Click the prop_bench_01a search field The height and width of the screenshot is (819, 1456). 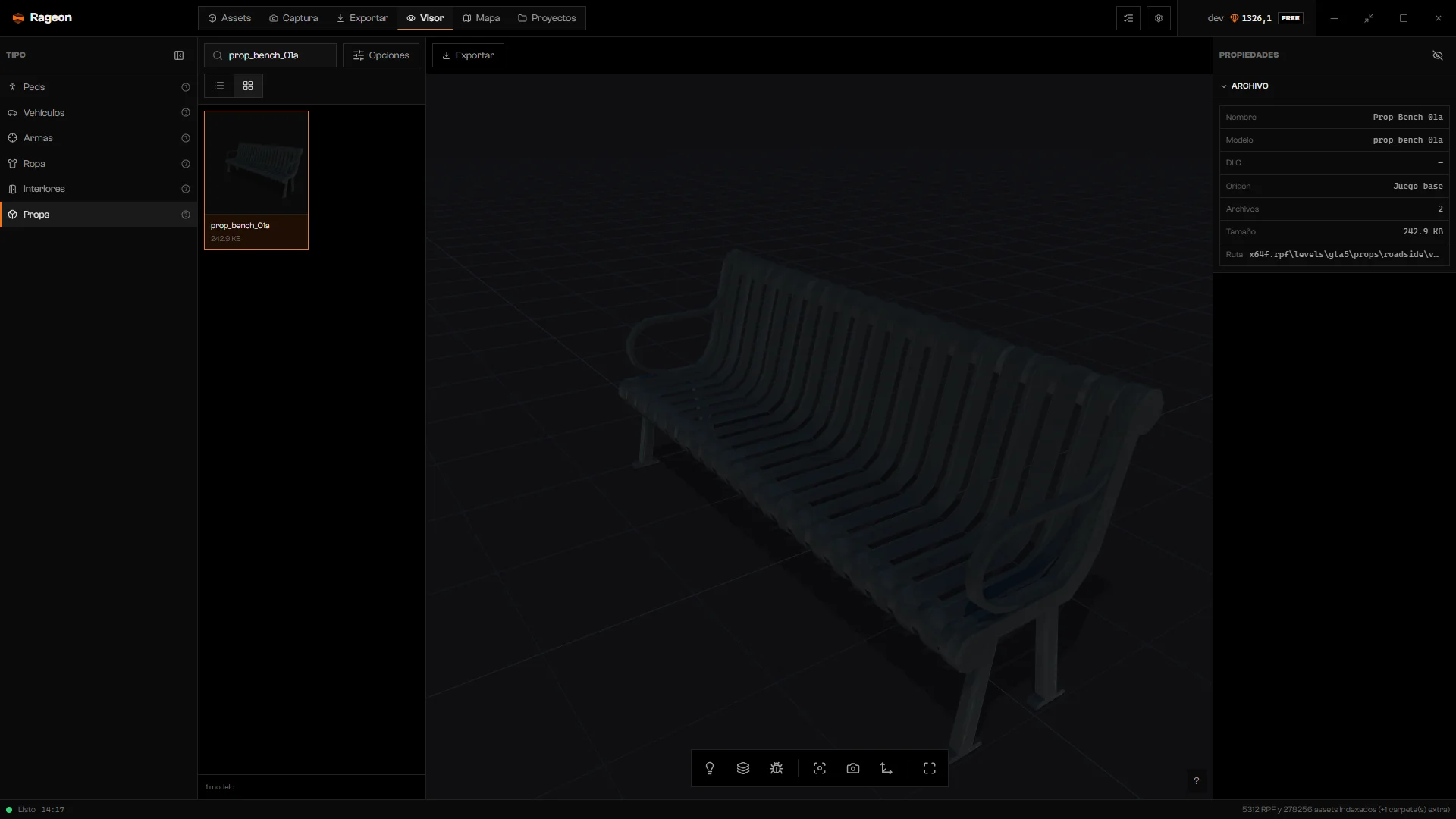270,55
